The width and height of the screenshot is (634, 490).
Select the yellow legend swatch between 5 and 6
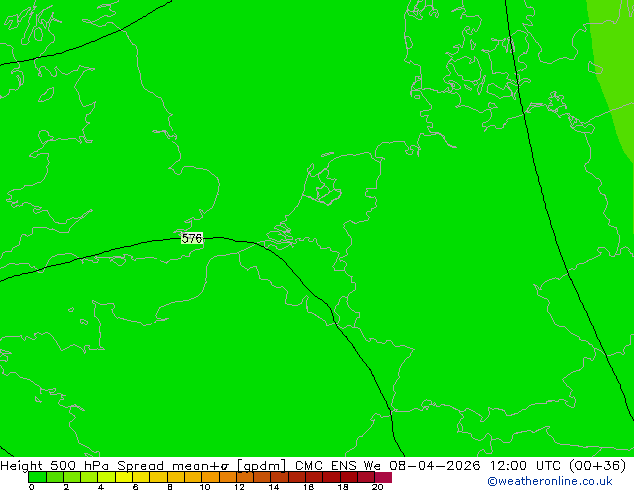[x=124, y=477]
